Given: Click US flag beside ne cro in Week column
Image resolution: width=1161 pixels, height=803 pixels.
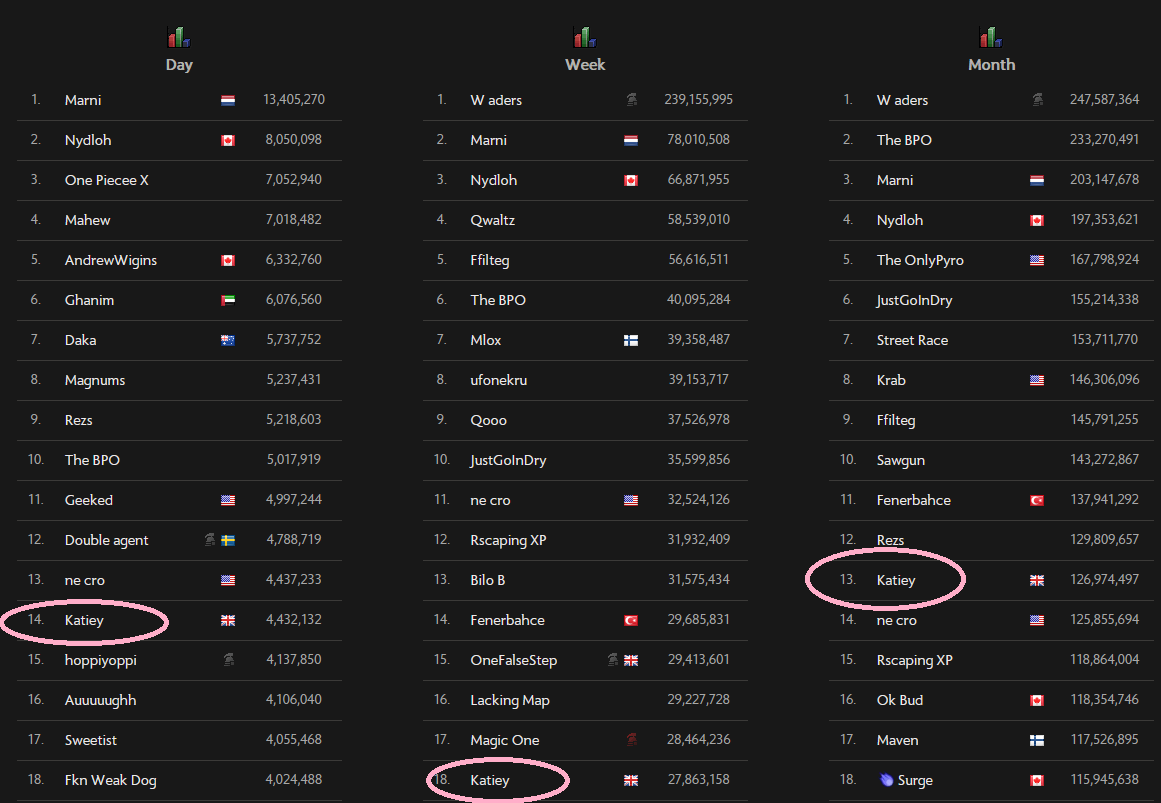Looking at the screenshot, I should tap(631, 501).
